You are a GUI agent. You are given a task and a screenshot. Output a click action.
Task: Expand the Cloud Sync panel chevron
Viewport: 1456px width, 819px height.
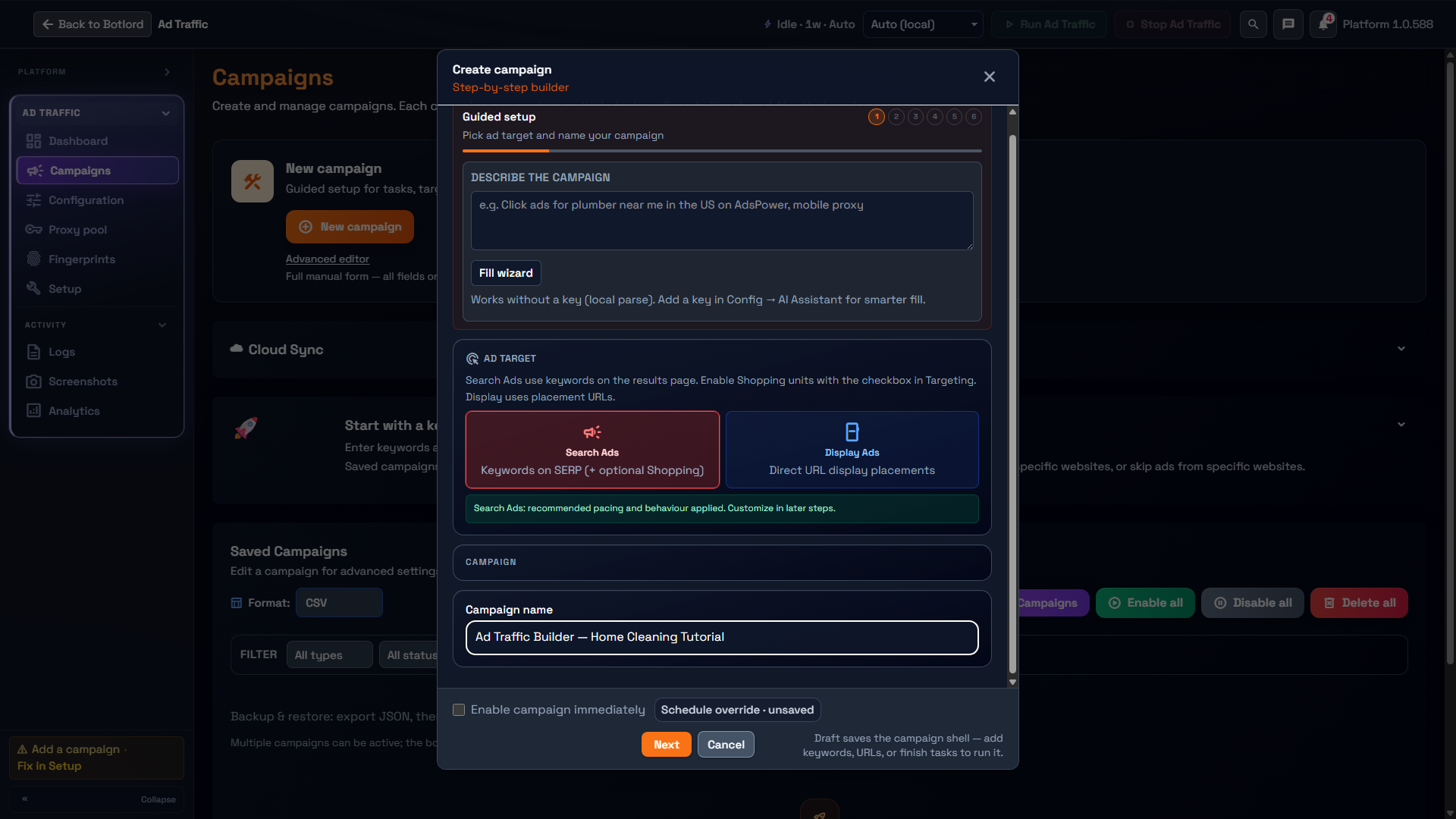[1401, 349]
